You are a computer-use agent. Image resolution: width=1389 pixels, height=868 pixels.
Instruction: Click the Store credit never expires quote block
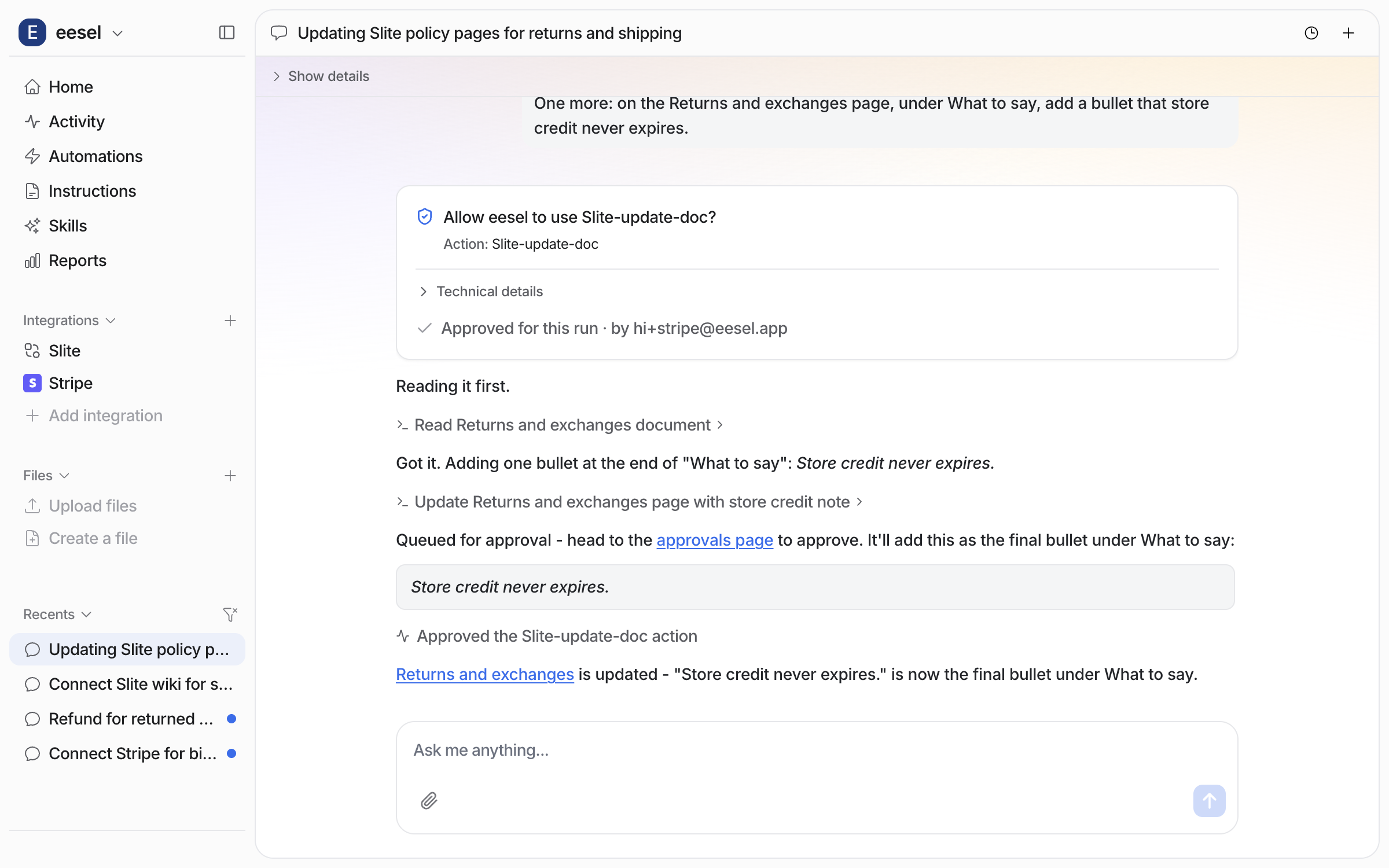[x=815, y=587]
